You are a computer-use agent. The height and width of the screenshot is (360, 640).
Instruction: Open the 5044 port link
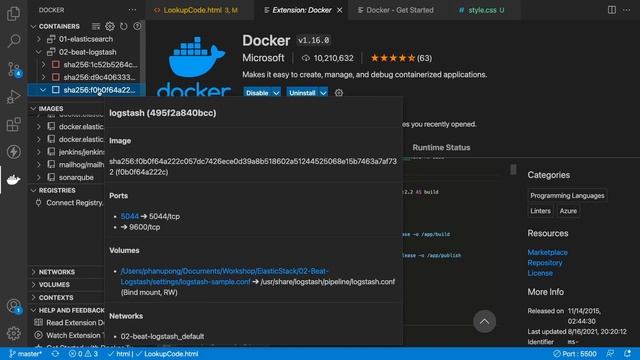(x=130, y=216)
